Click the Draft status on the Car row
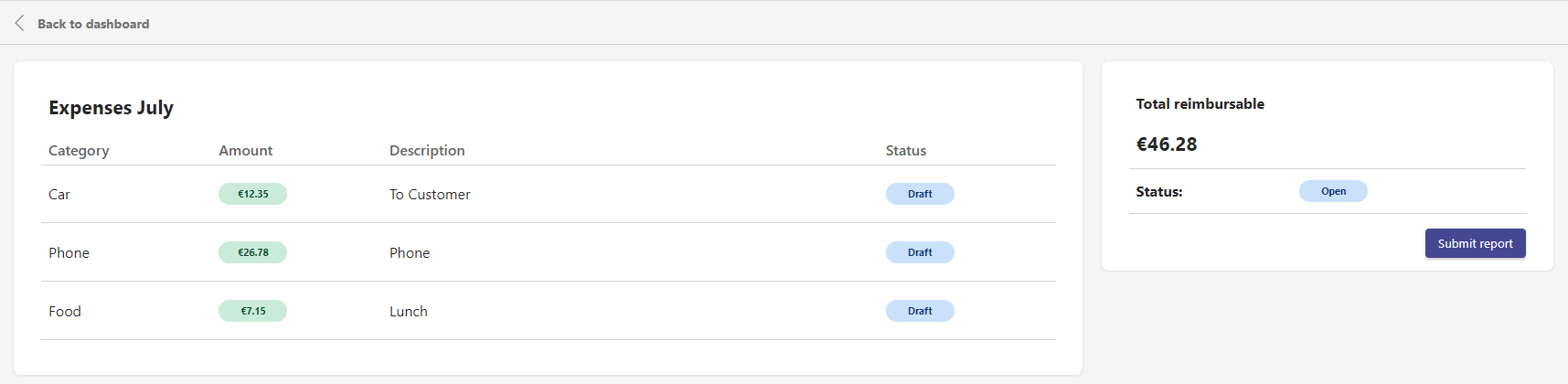This screenshot has height=384, width=1568. 920,194
